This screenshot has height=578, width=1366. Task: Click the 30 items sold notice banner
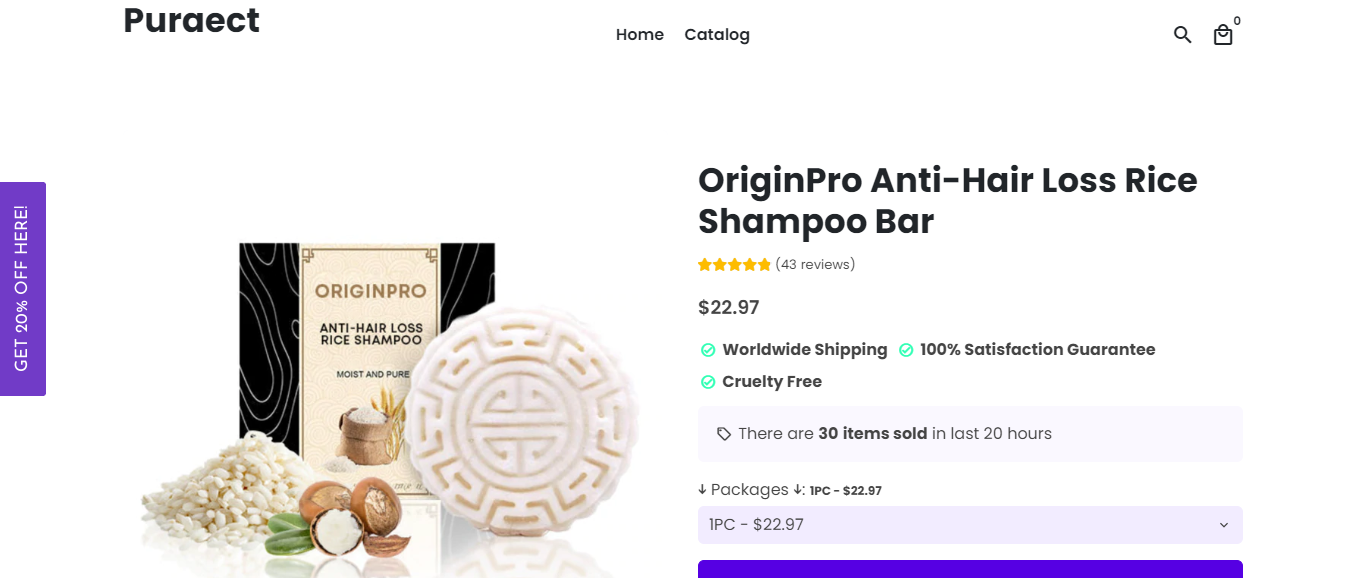970,434
